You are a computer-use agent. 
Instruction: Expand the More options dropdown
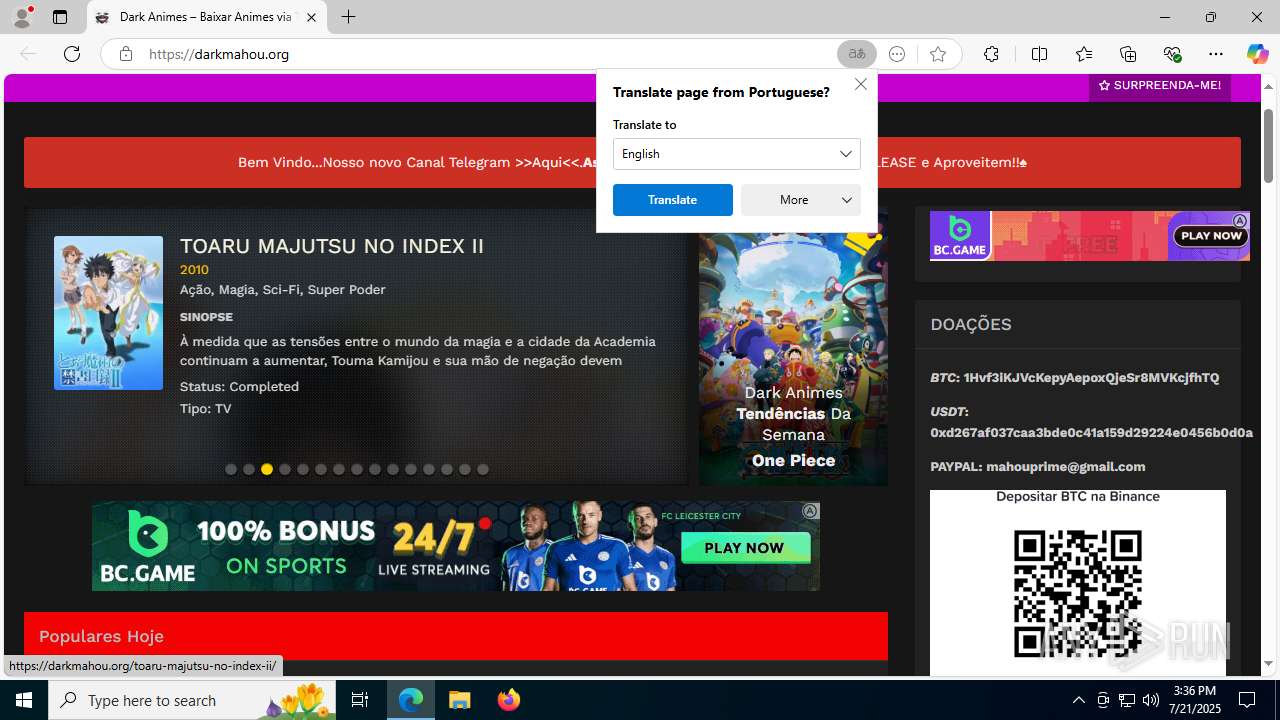click(x=801, y=200)
